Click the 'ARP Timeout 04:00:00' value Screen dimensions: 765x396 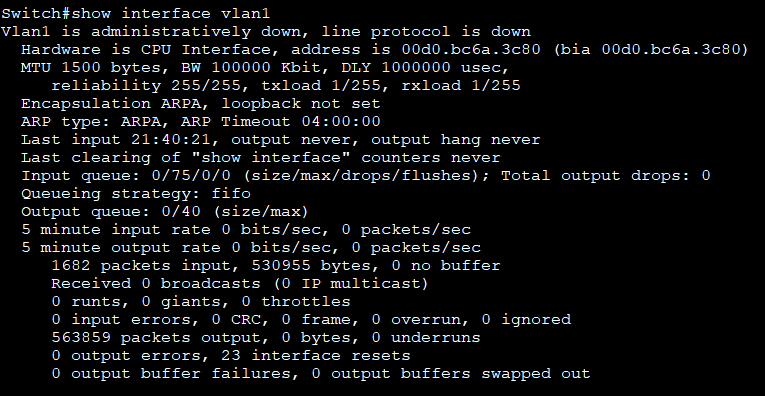(281, 121)
